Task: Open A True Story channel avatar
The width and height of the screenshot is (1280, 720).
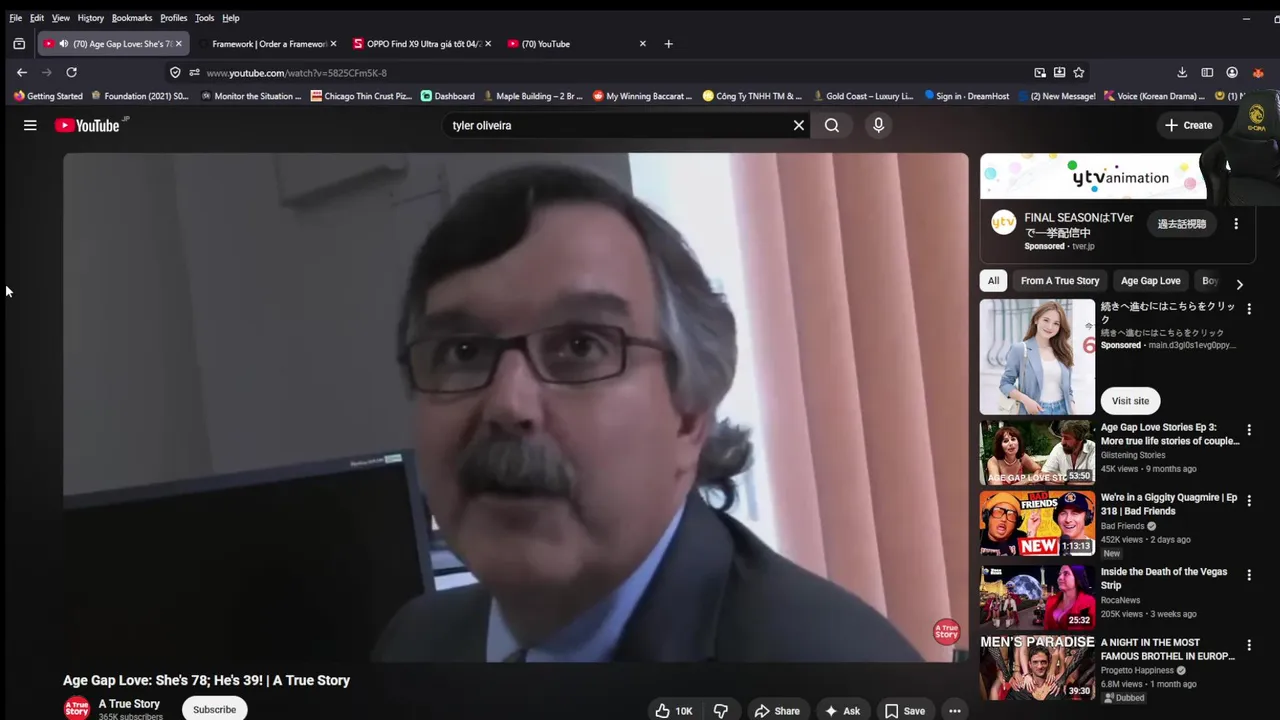Action: coord(77,709)
